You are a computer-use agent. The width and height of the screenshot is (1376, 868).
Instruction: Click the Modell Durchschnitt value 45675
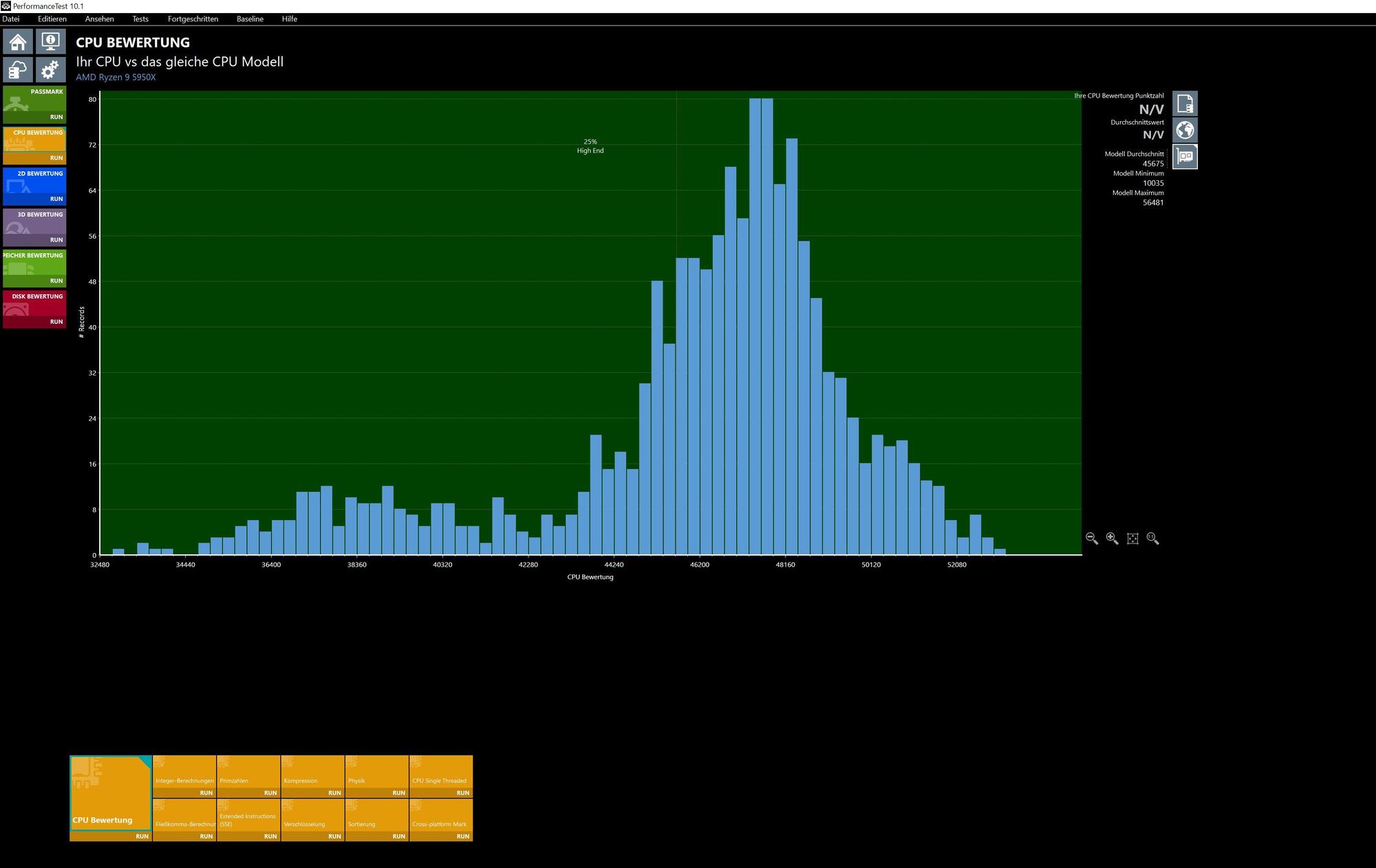(1153, 164)
